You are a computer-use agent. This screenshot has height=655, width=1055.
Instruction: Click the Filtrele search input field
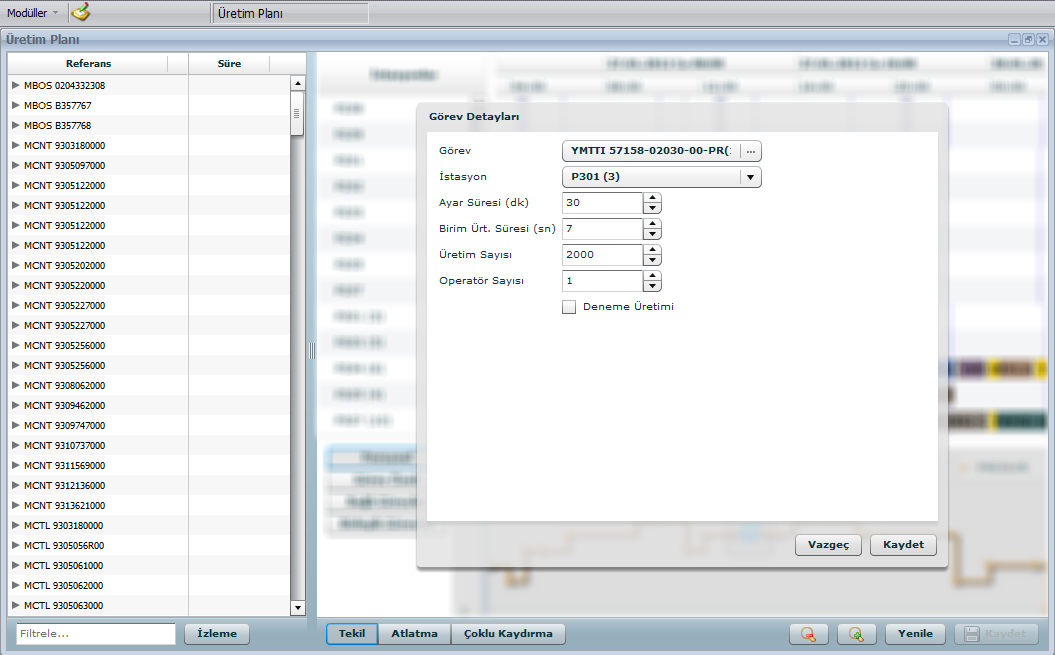click(95, 634)
